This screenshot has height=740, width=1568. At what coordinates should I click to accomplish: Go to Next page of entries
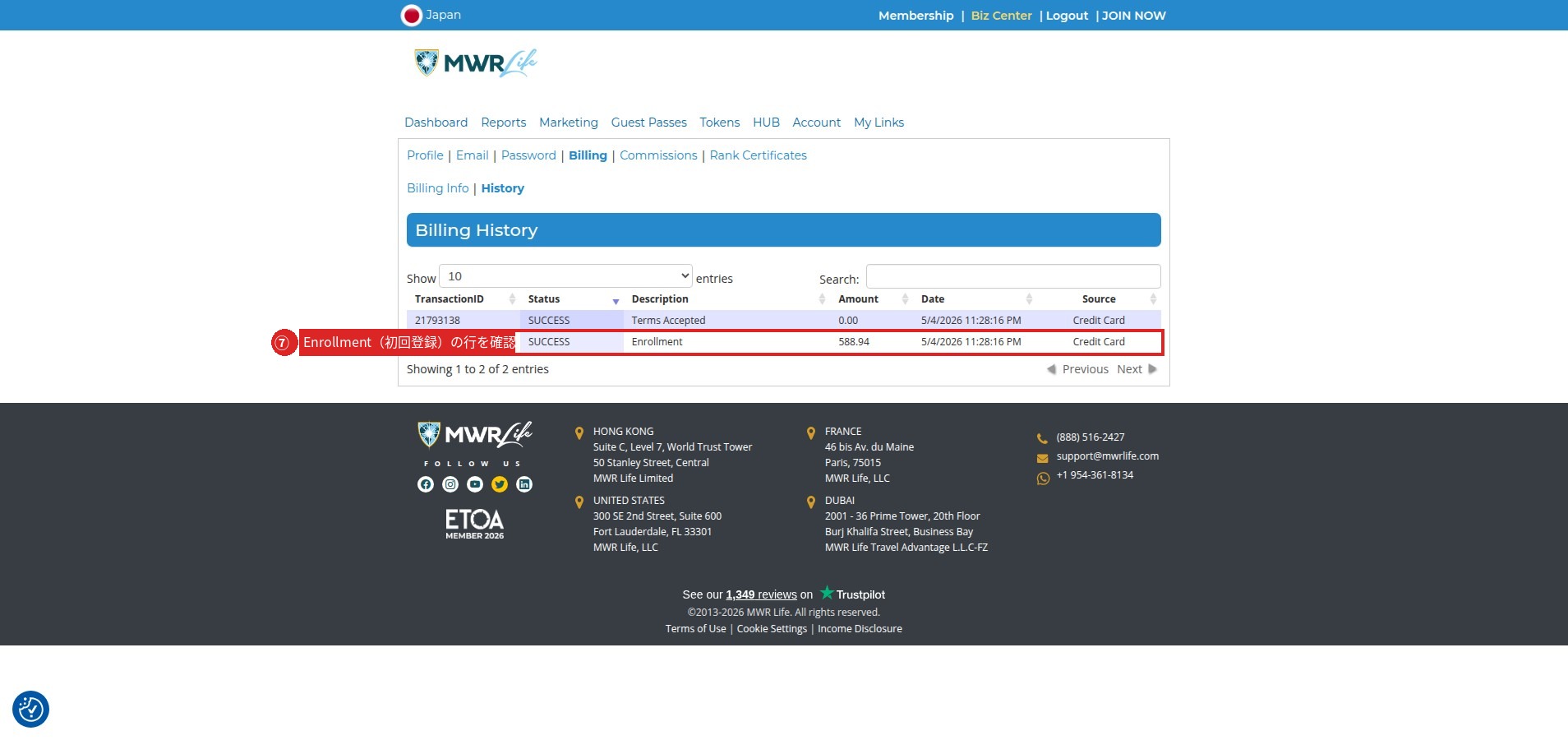click(x=1137, y=369)
